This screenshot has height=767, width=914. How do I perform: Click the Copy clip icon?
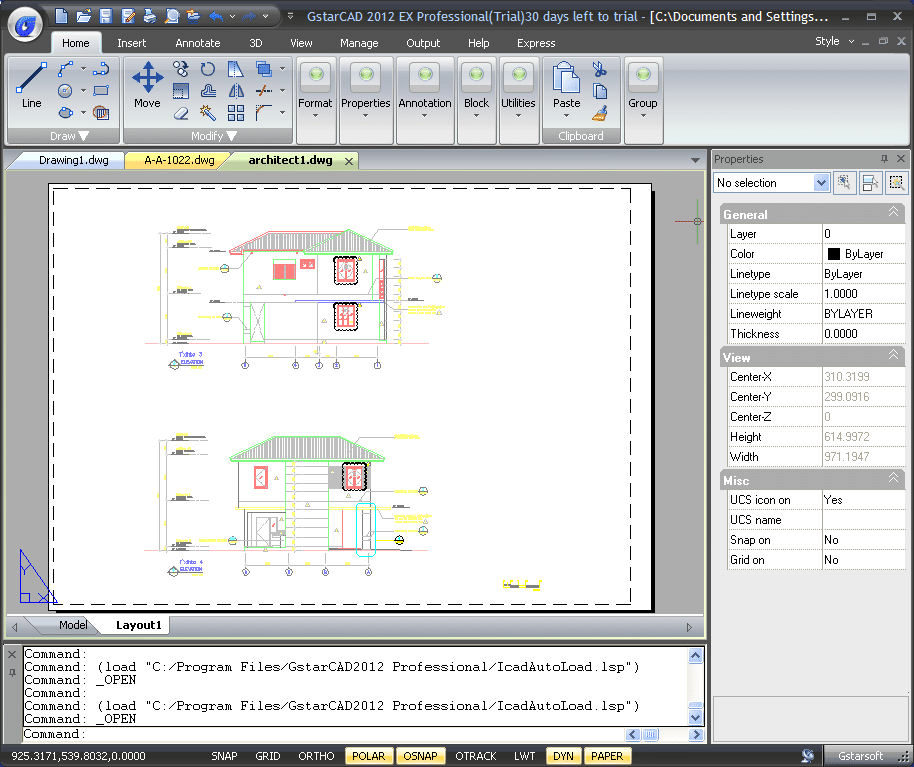click(x=600, y=91)
